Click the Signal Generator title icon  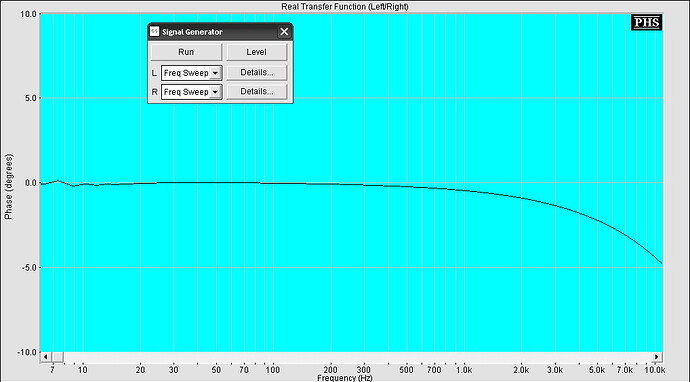tap(154, 31)
